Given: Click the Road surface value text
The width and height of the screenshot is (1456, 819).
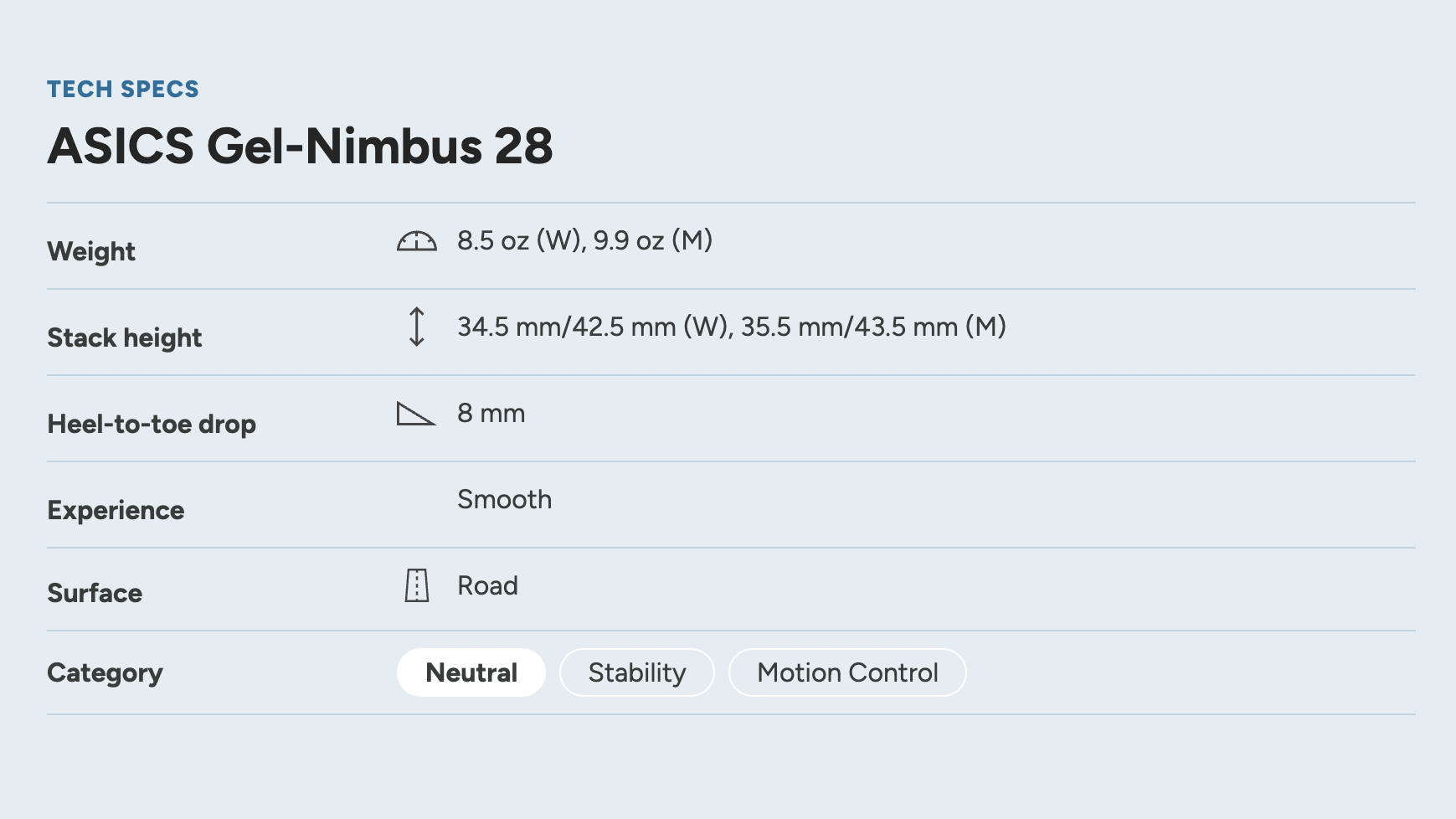Looking at the screenshot, I should pos(487,585).
